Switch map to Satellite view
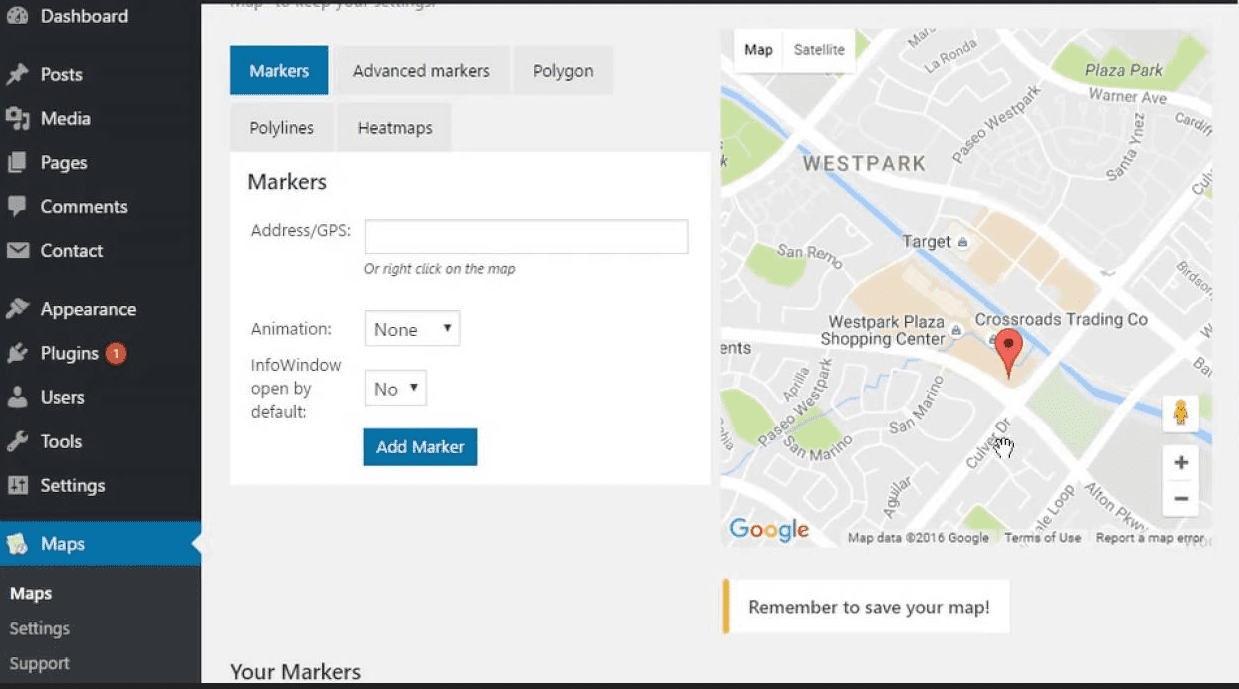This screenshot has width=1239, height=689. [x=818, y=50]
